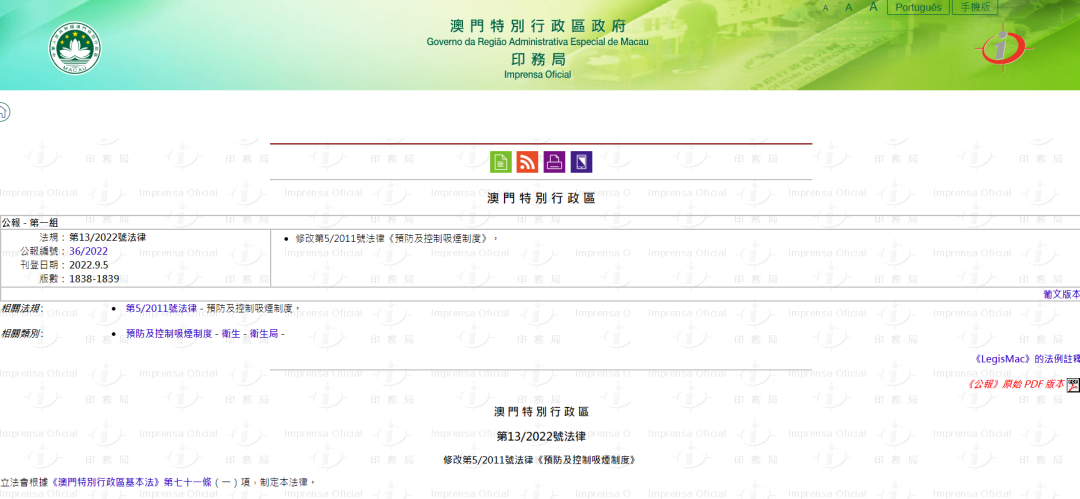Click the Macau SAR emblem logo
The image size is (1080, 499).
75,48
